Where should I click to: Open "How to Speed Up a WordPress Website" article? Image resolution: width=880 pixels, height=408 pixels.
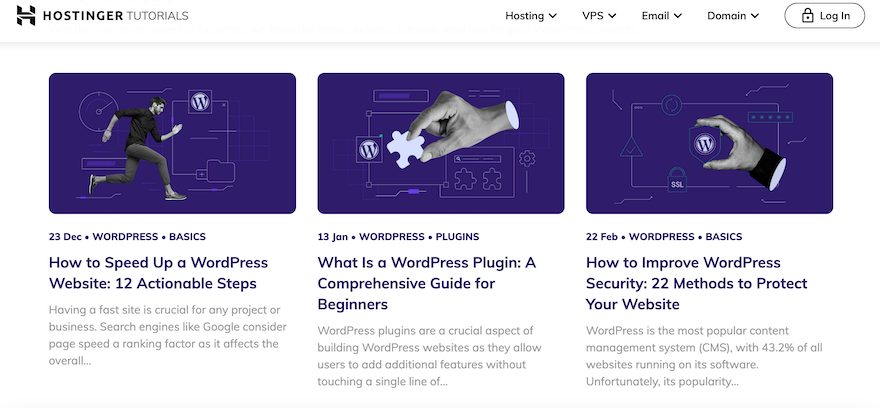click(x=158, y=273)
